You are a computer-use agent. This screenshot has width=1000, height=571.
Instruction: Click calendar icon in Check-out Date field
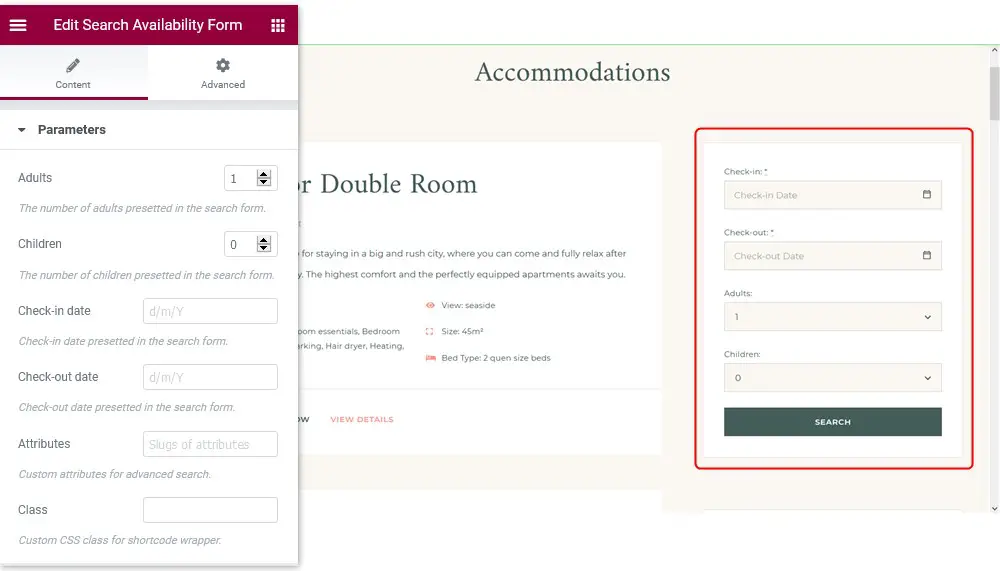[x=926, y=256]
